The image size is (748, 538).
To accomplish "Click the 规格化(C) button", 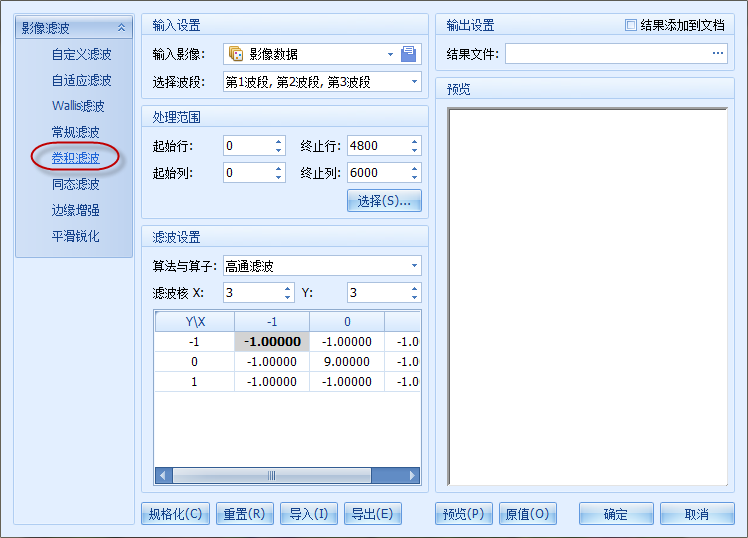I will tap(175, 514).
